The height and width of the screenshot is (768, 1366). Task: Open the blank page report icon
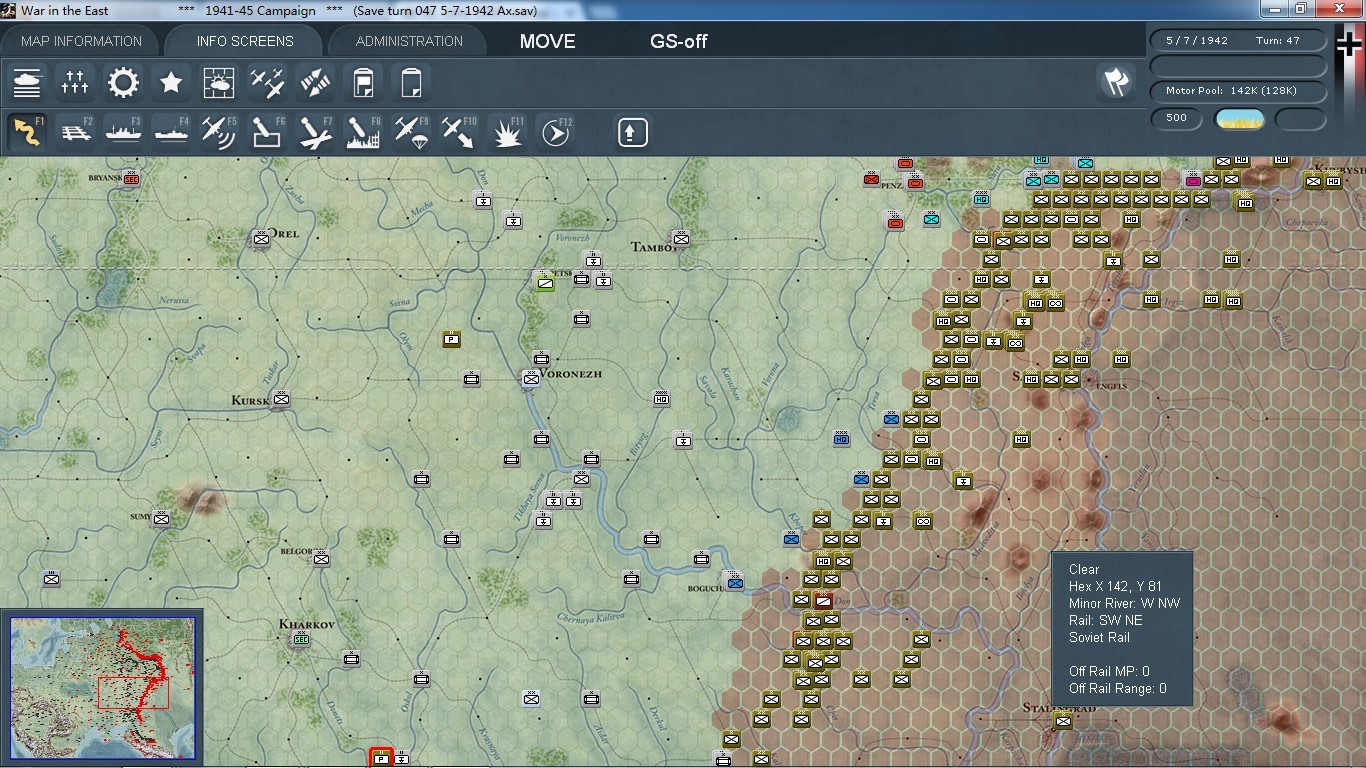(x=411, y=83)
